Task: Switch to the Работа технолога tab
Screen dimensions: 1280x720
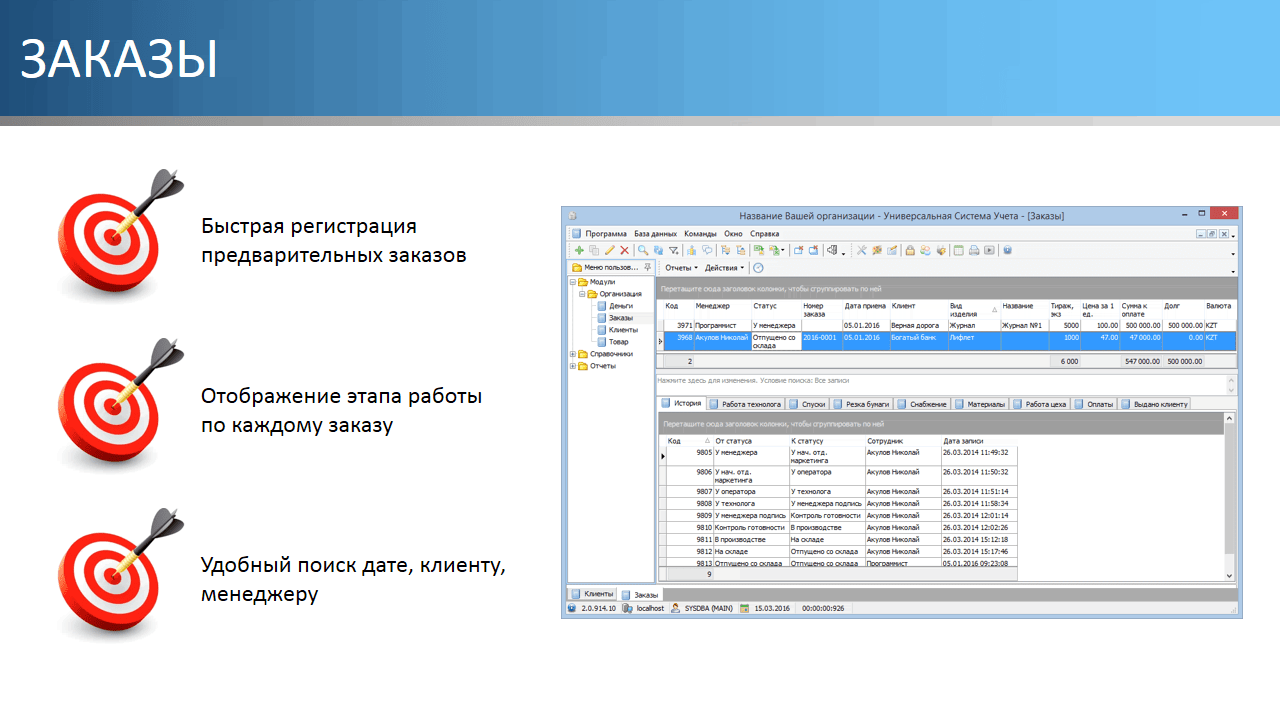Action: coord(744,404)
